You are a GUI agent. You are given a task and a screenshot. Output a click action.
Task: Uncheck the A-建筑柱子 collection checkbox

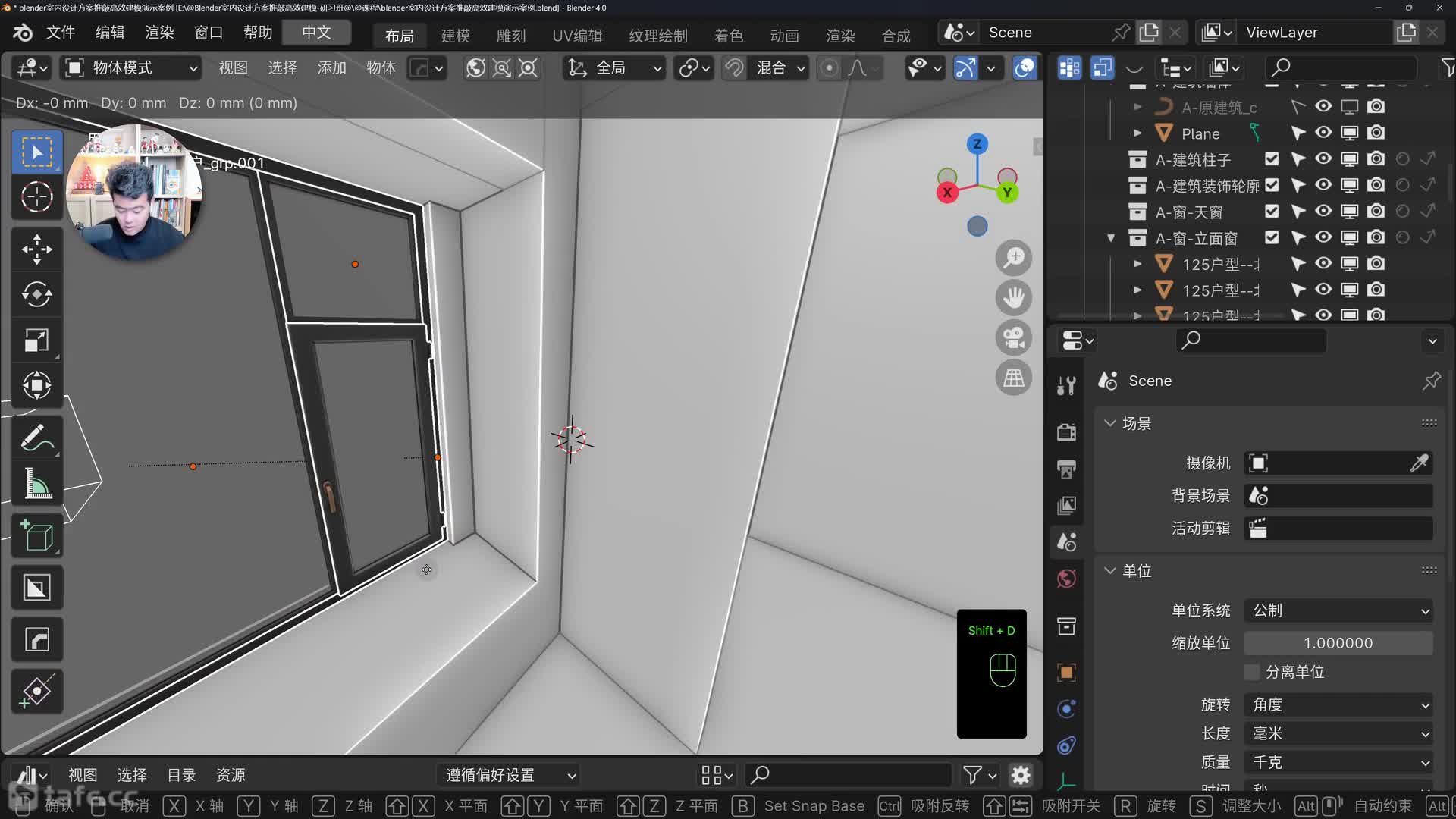pyautogui.click(x=1272, y=159)
